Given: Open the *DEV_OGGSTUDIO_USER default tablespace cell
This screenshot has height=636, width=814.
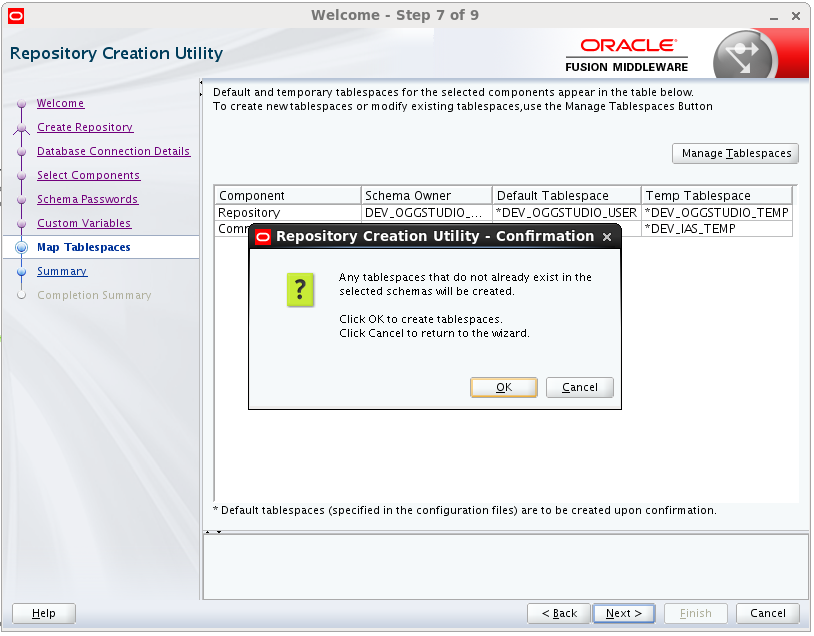Looking at the screenshot, I should point(566,212).
